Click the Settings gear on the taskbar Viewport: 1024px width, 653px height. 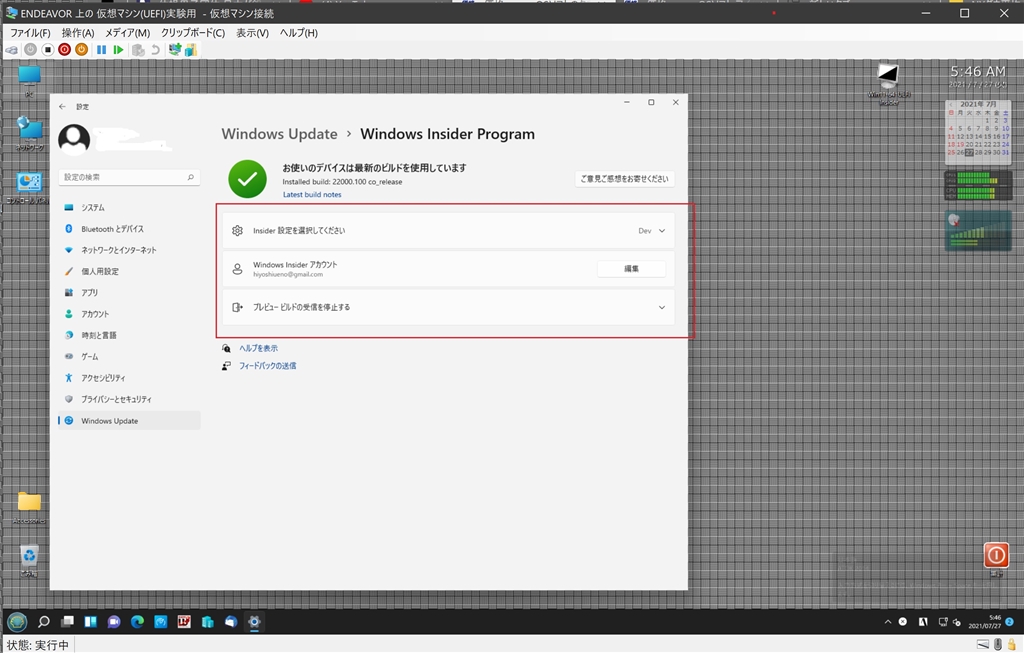click(x=254, y=622)
